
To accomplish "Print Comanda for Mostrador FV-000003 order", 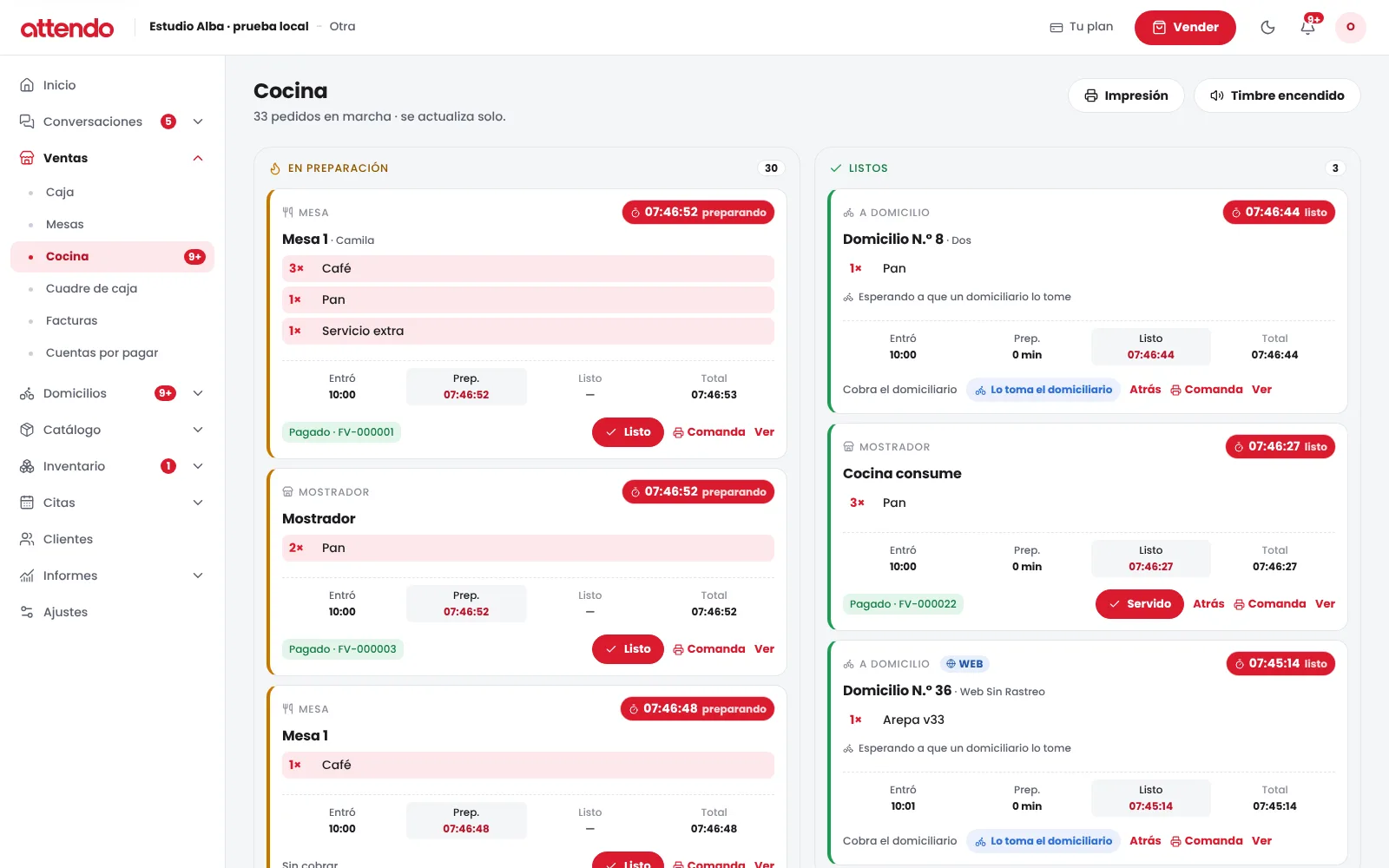I will [x=708, y=649].
